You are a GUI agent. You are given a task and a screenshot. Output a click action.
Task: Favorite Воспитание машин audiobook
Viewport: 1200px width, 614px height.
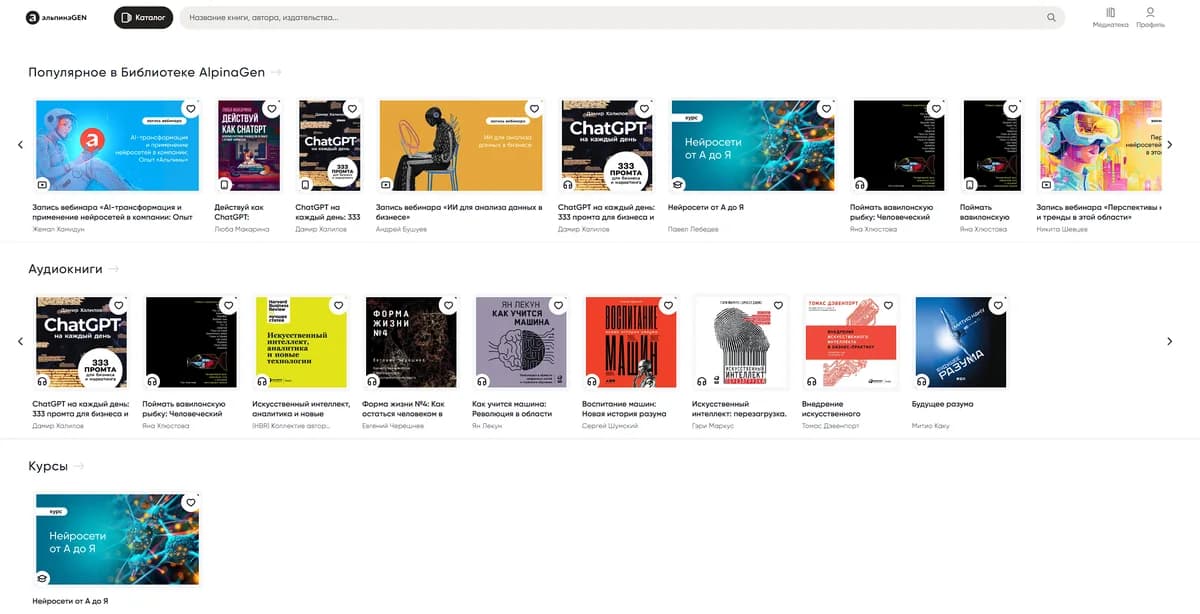click(x=668, y=305)
